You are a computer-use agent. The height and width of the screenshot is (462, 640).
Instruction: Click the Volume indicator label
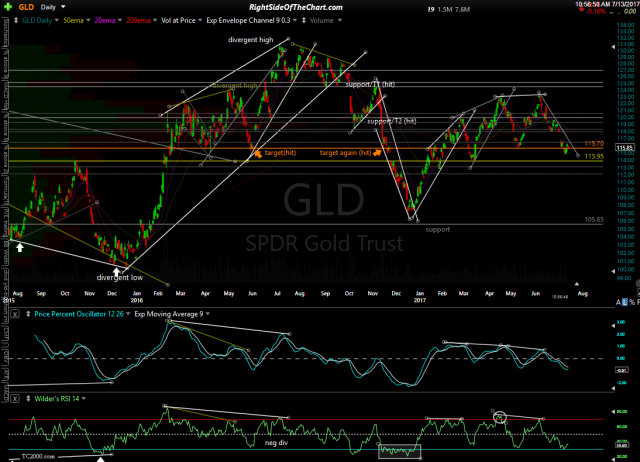[321, 20]
